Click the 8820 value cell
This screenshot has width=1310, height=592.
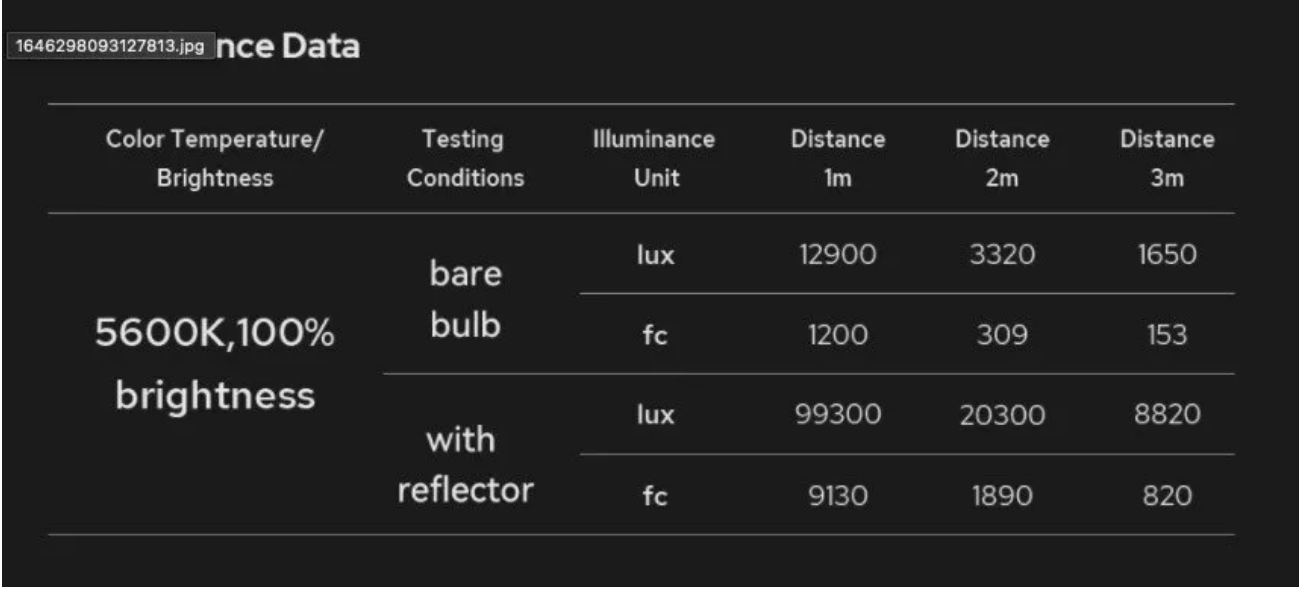[x=1167, y=414]
